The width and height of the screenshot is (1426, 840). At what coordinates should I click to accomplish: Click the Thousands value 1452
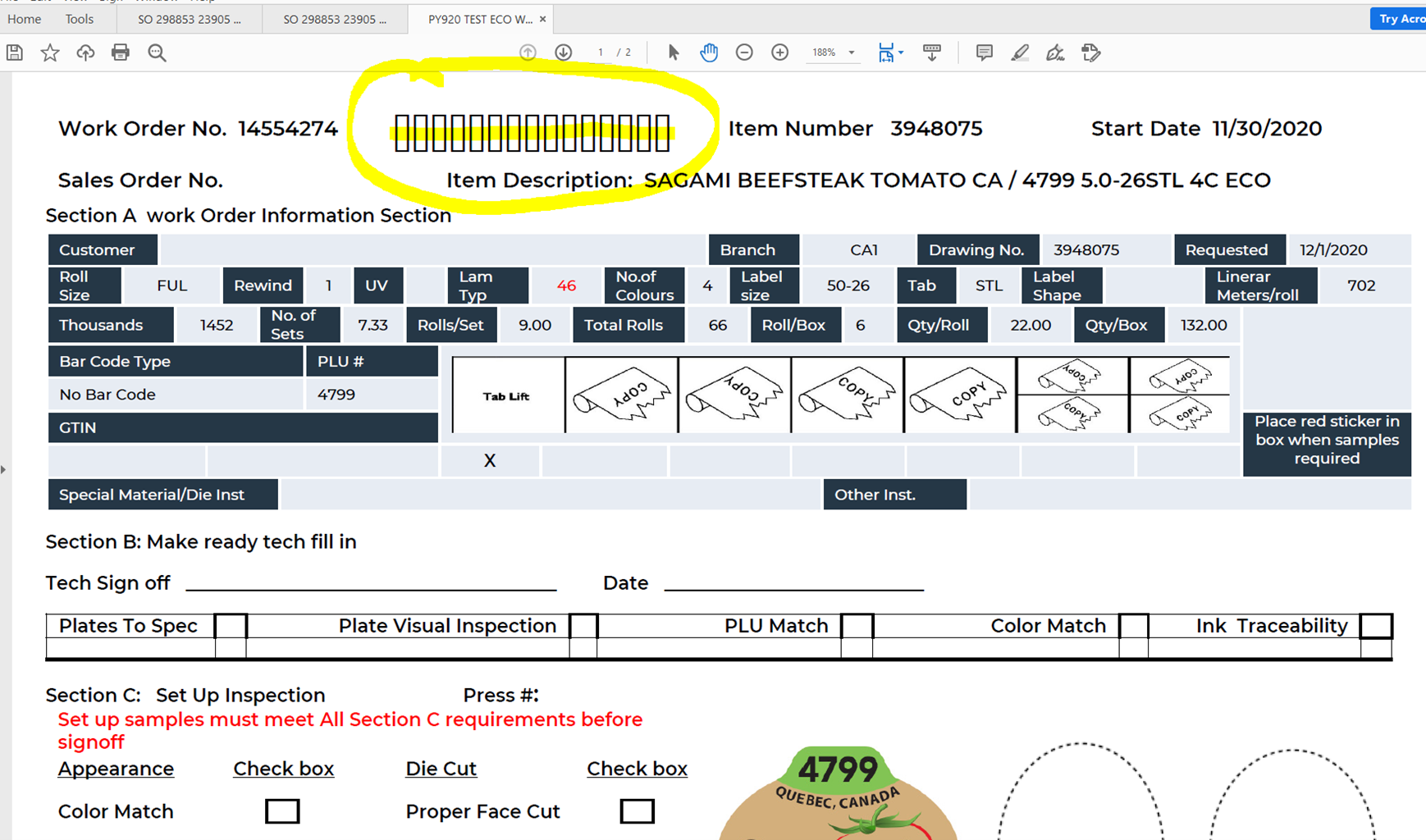217,325
